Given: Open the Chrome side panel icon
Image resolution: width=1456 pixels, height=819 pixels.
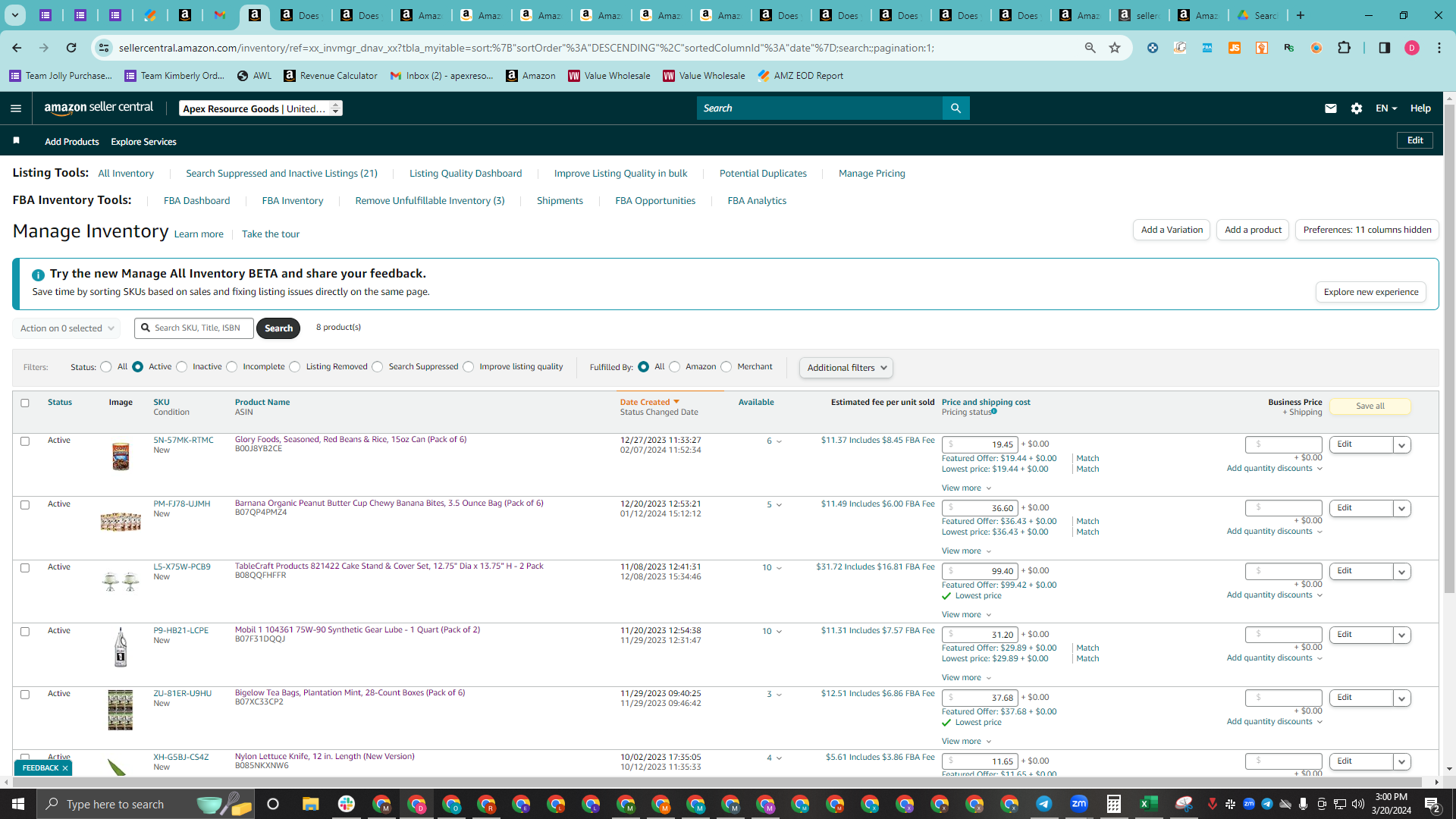Looking at the screenshot, I should (1384, 48).
